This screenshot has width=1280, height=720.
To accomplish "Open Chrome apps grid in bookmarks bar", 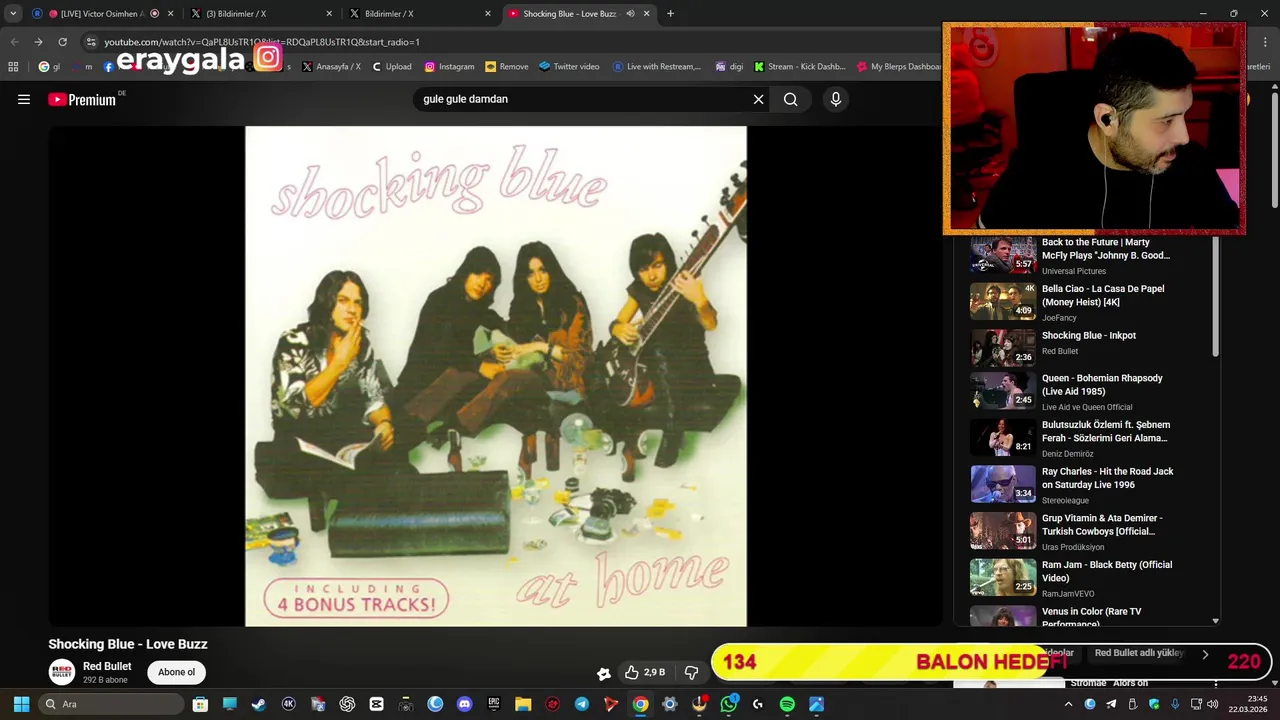I will click(x=13, y=67).
